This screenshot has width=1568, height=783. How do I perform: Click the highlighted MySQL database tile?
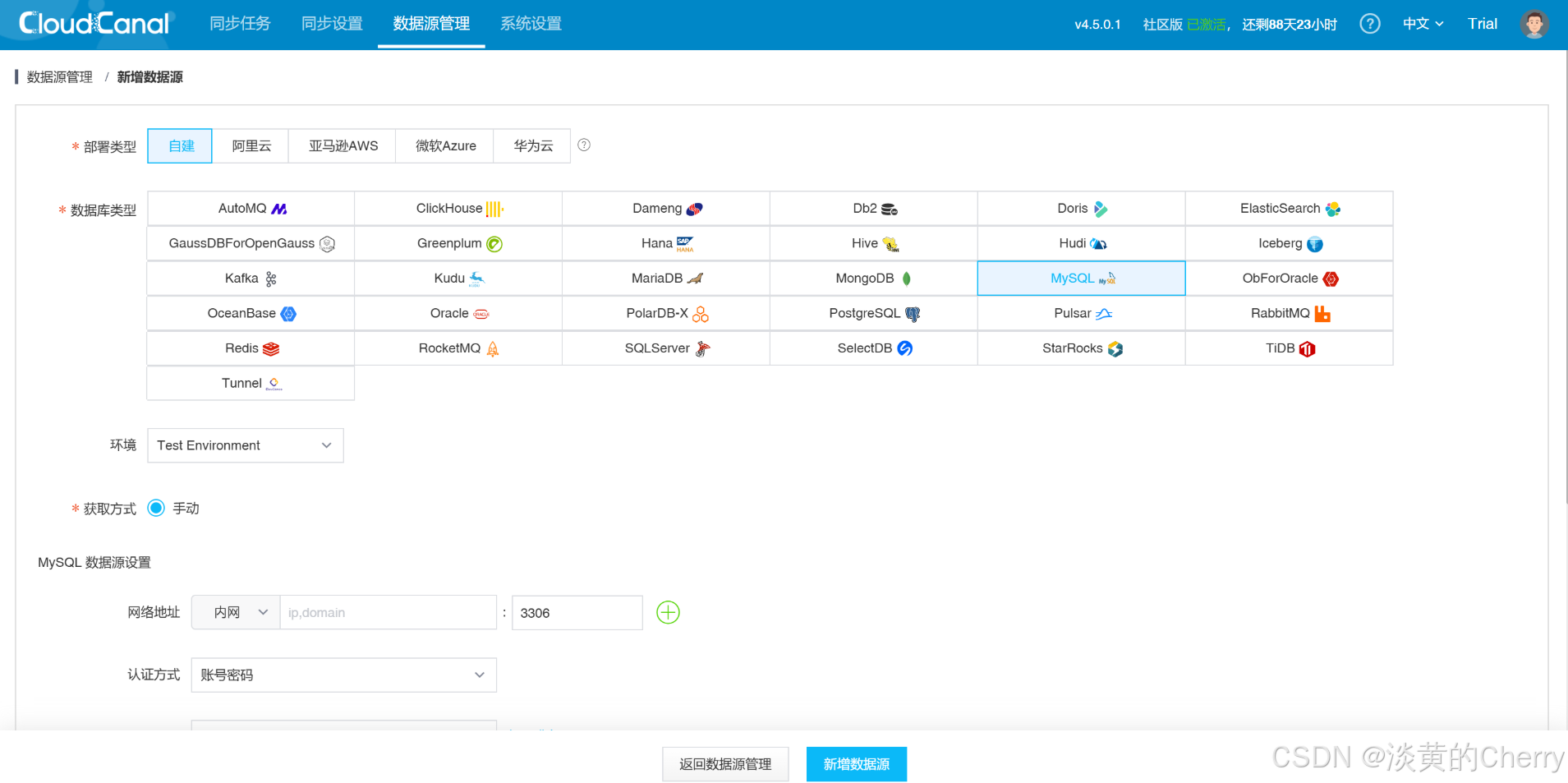(x=1082, y=279)
